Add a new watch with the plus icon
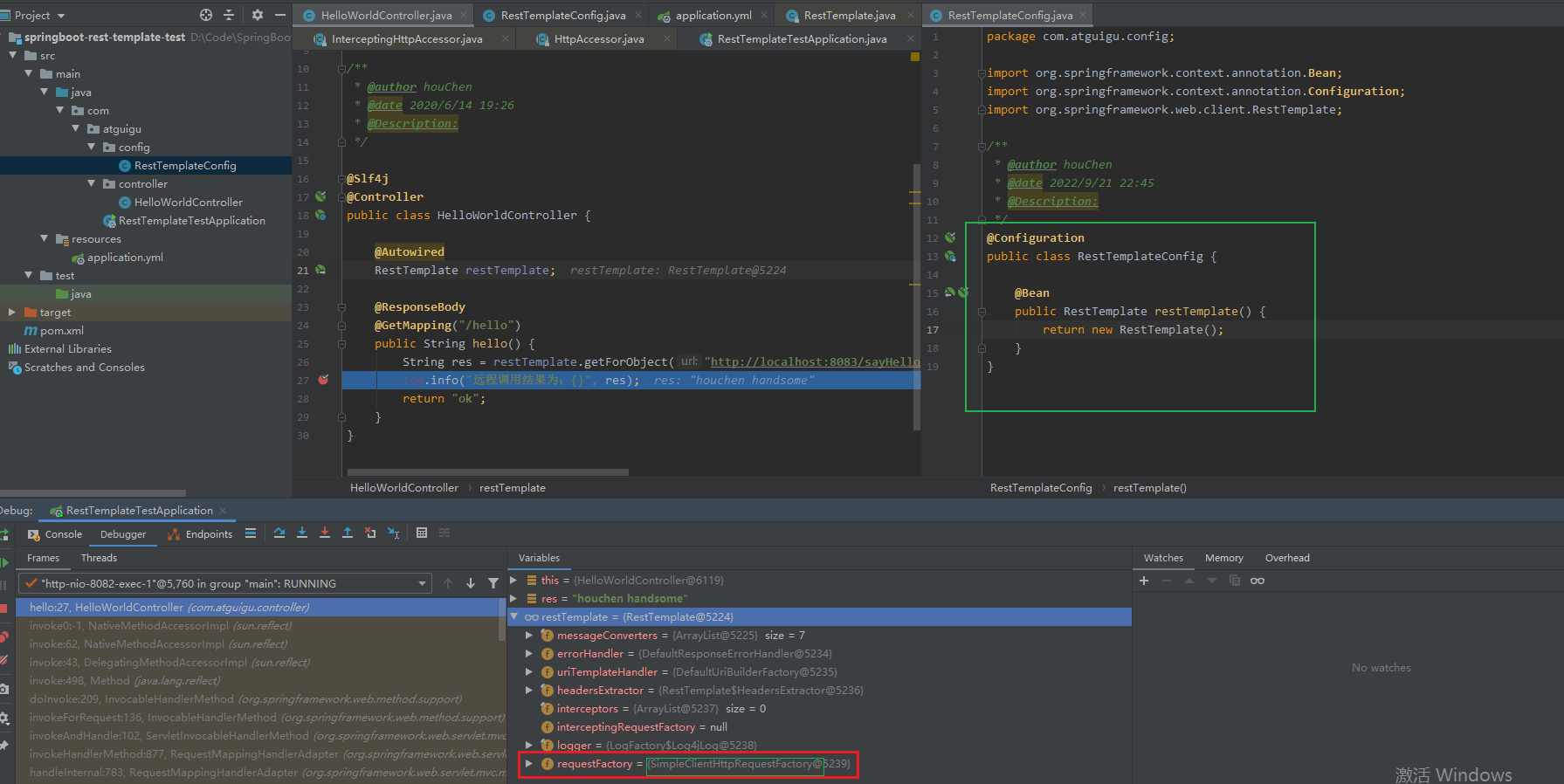The image size is (1564, 784). (1144, 581)
